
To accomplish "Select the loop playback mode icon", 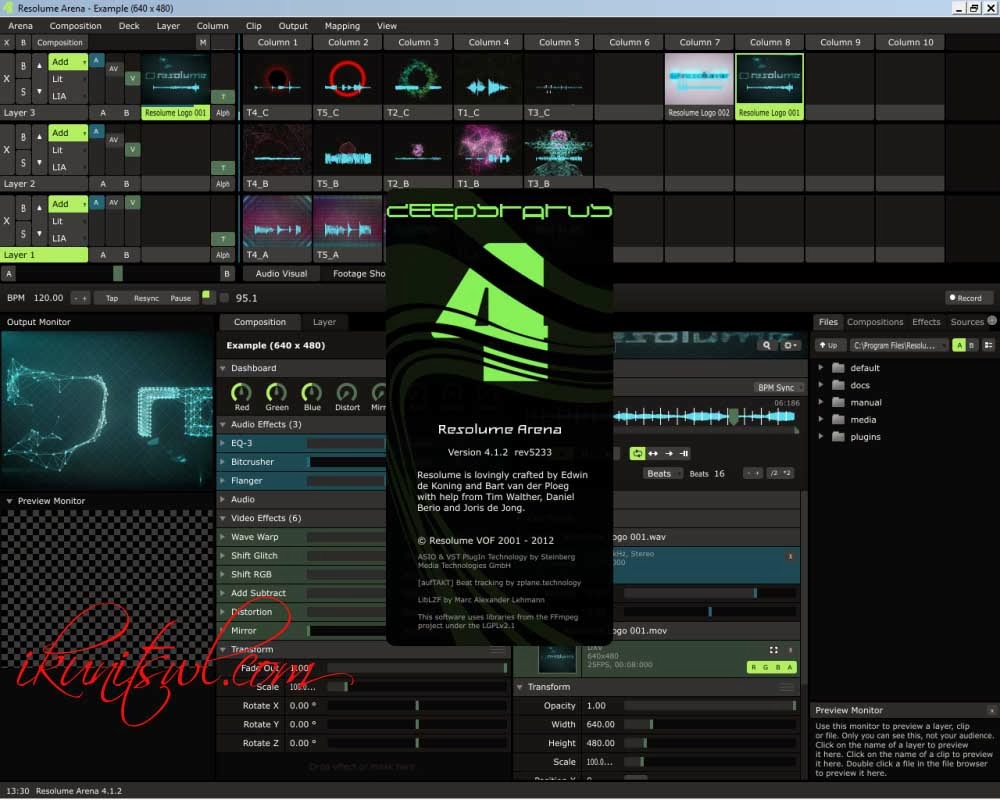I will point(636,453).
